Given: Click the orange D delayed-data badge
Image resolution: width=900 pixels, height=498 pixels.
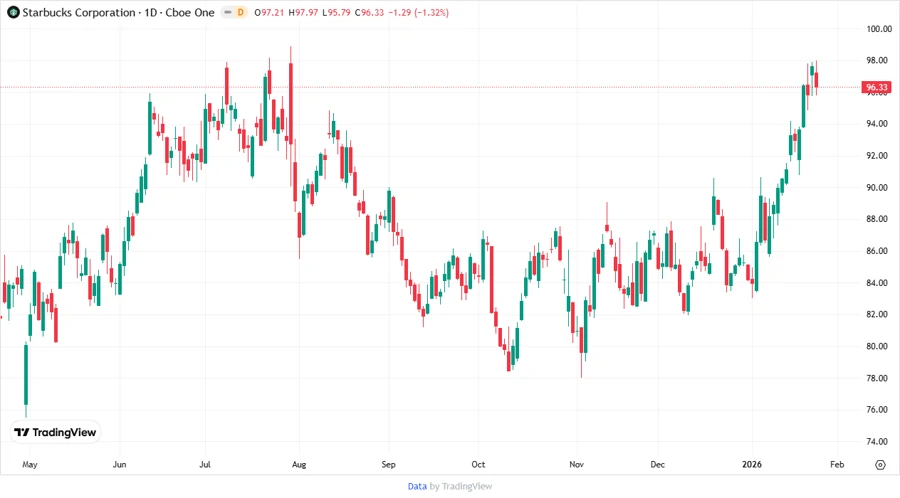Looking at the screenshot, I should point(240,12).
